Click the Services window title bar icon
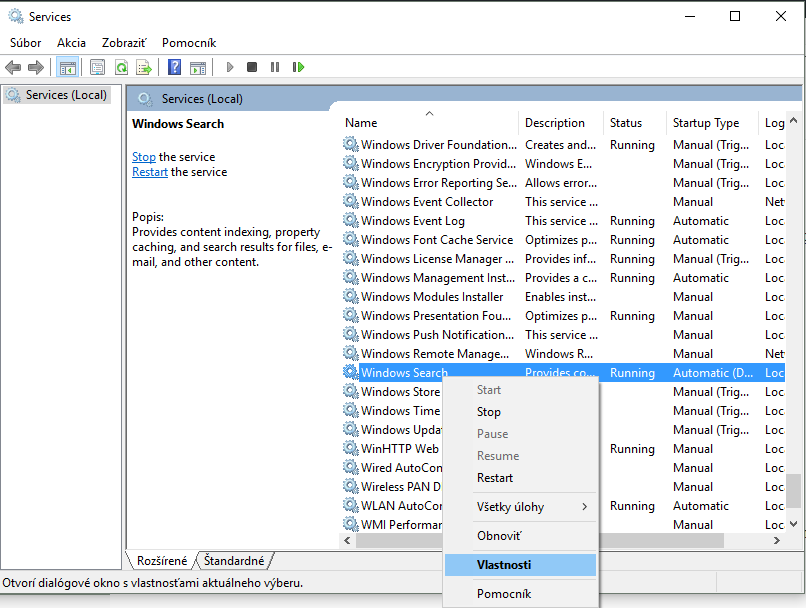This screenshot has width=806, height=608. (16, 16)
